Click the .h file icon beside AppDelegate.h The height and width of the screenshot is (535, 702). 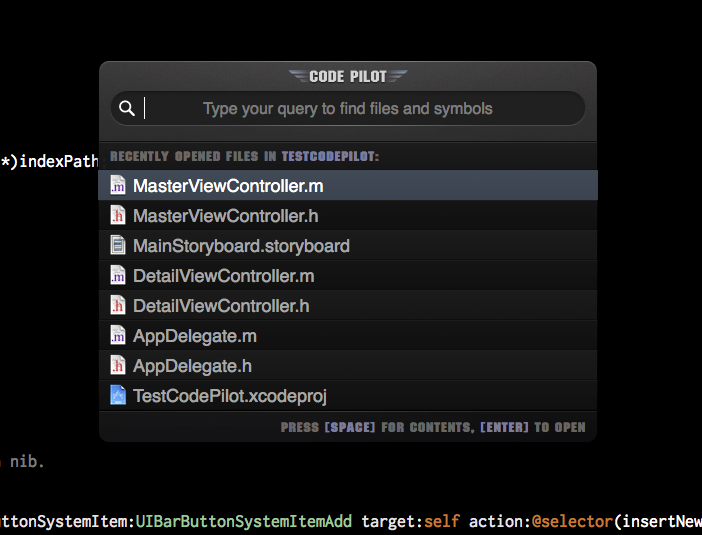(x=118, y=366)
